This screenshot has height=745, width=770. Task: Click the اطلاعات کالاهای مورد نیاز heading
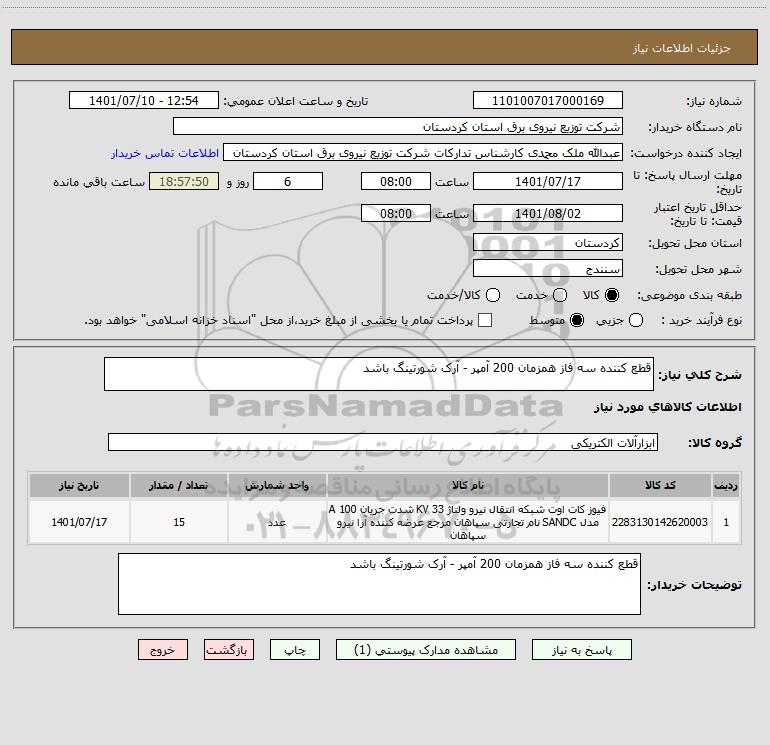[x=667, y=407]
